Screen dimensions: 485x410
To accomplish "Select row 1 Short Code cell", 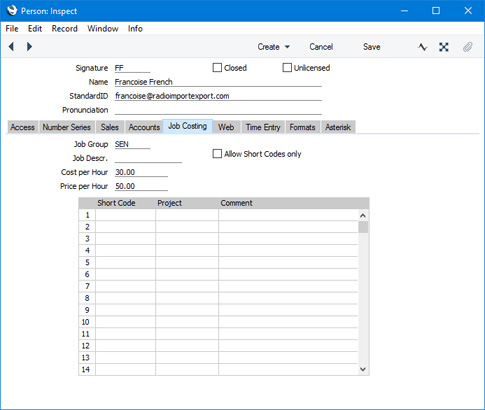I will (125, 215).
